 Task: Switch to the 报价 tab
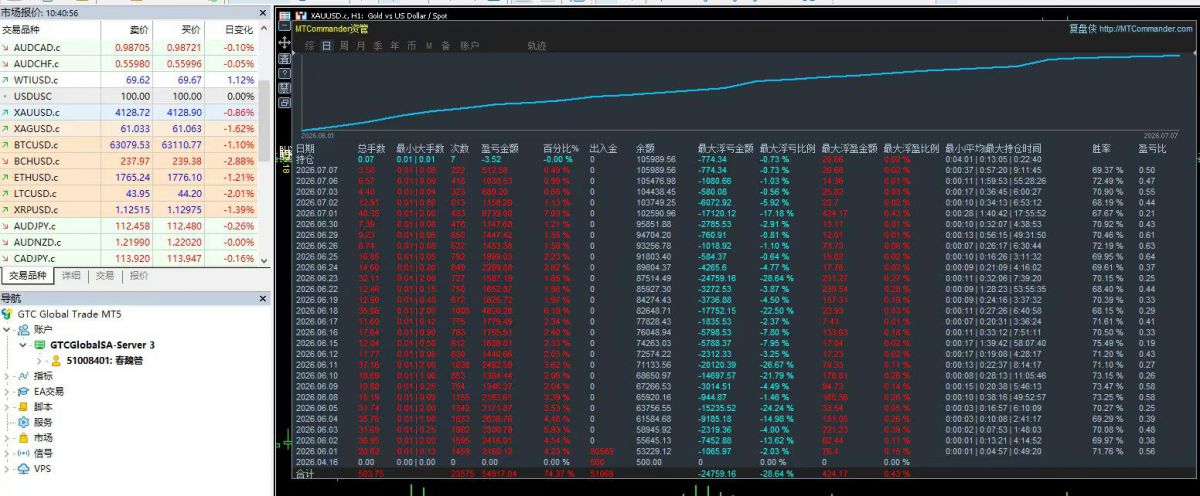tap(139, 275)
